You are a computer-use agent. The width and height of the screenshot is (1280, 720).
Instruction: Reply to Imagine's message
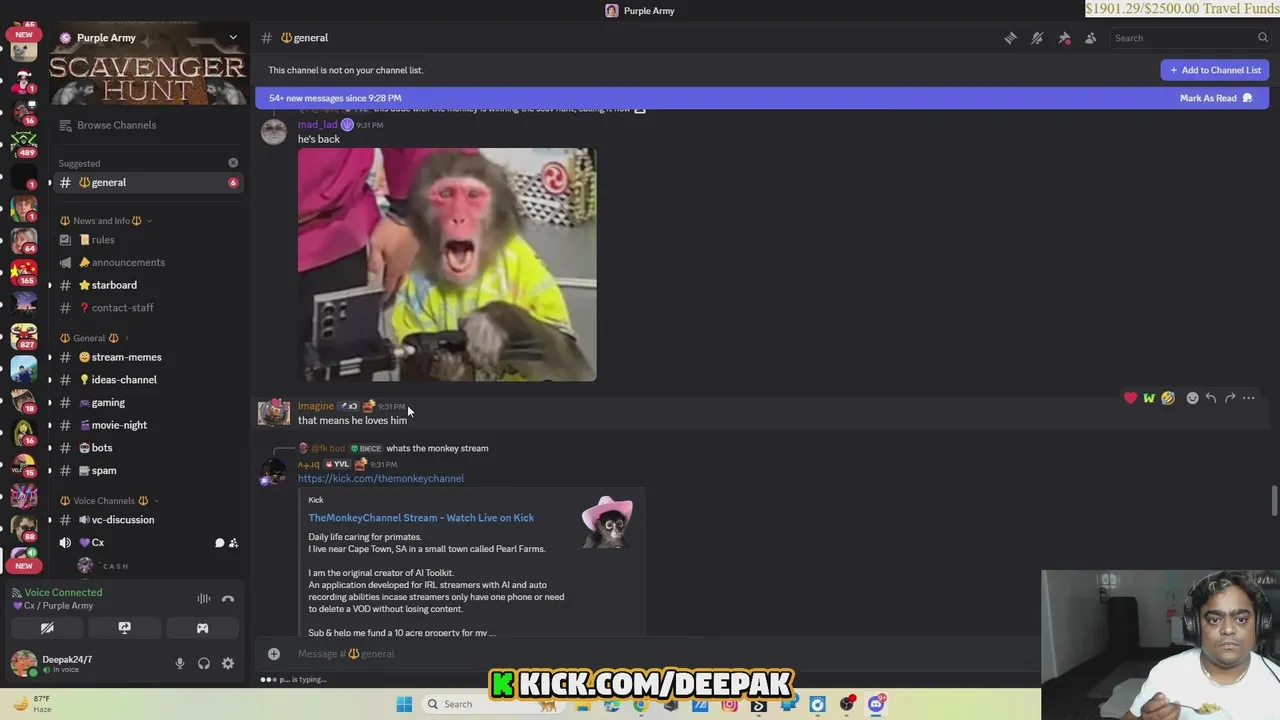tap(1211, 398)
